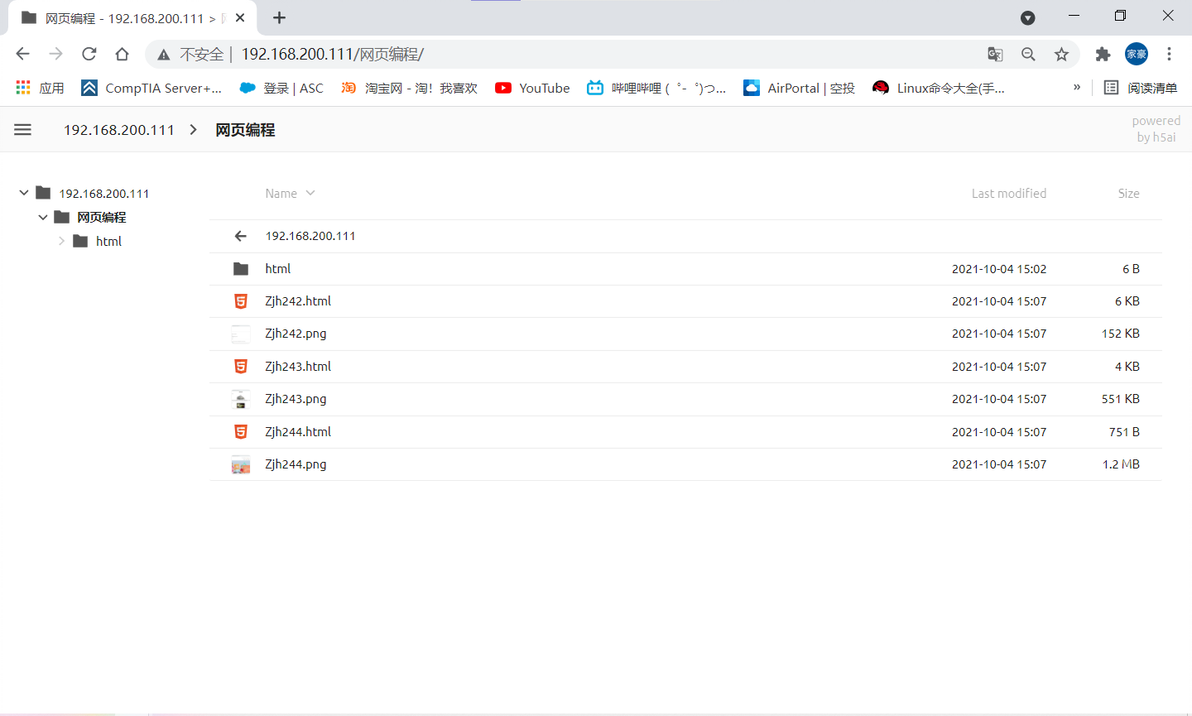Collapse the 192.168.200.111 tree node
Image resolution: width=1192 pixels, height=716 pixels.
click(x=24, y=193)
